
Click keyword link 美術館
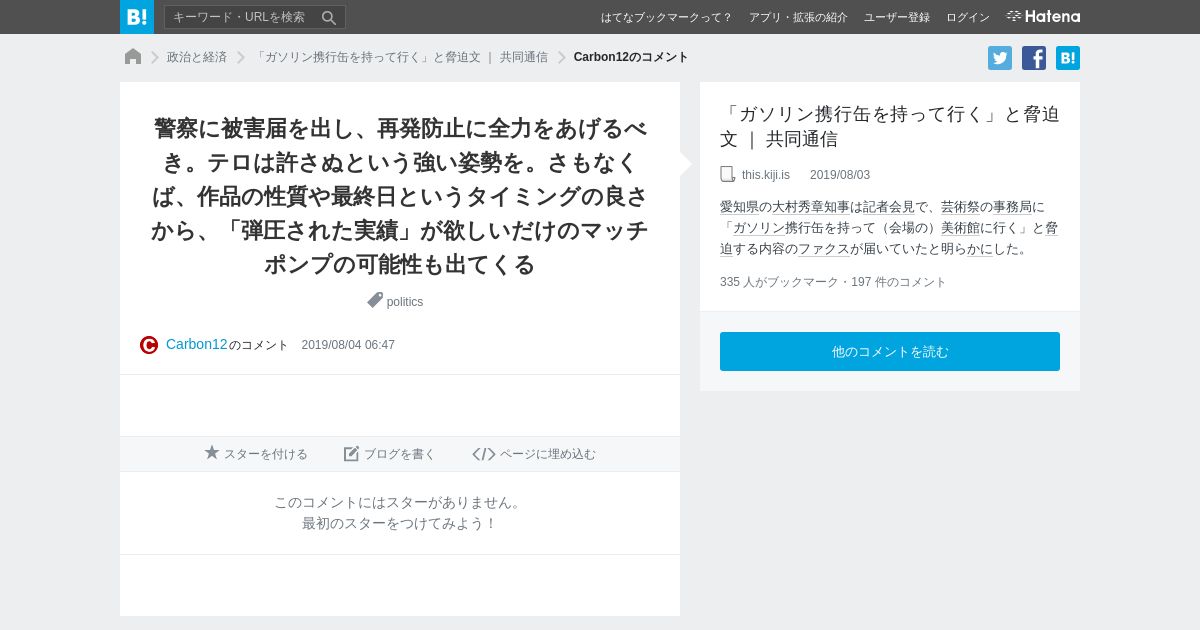(x=960, y=228)
